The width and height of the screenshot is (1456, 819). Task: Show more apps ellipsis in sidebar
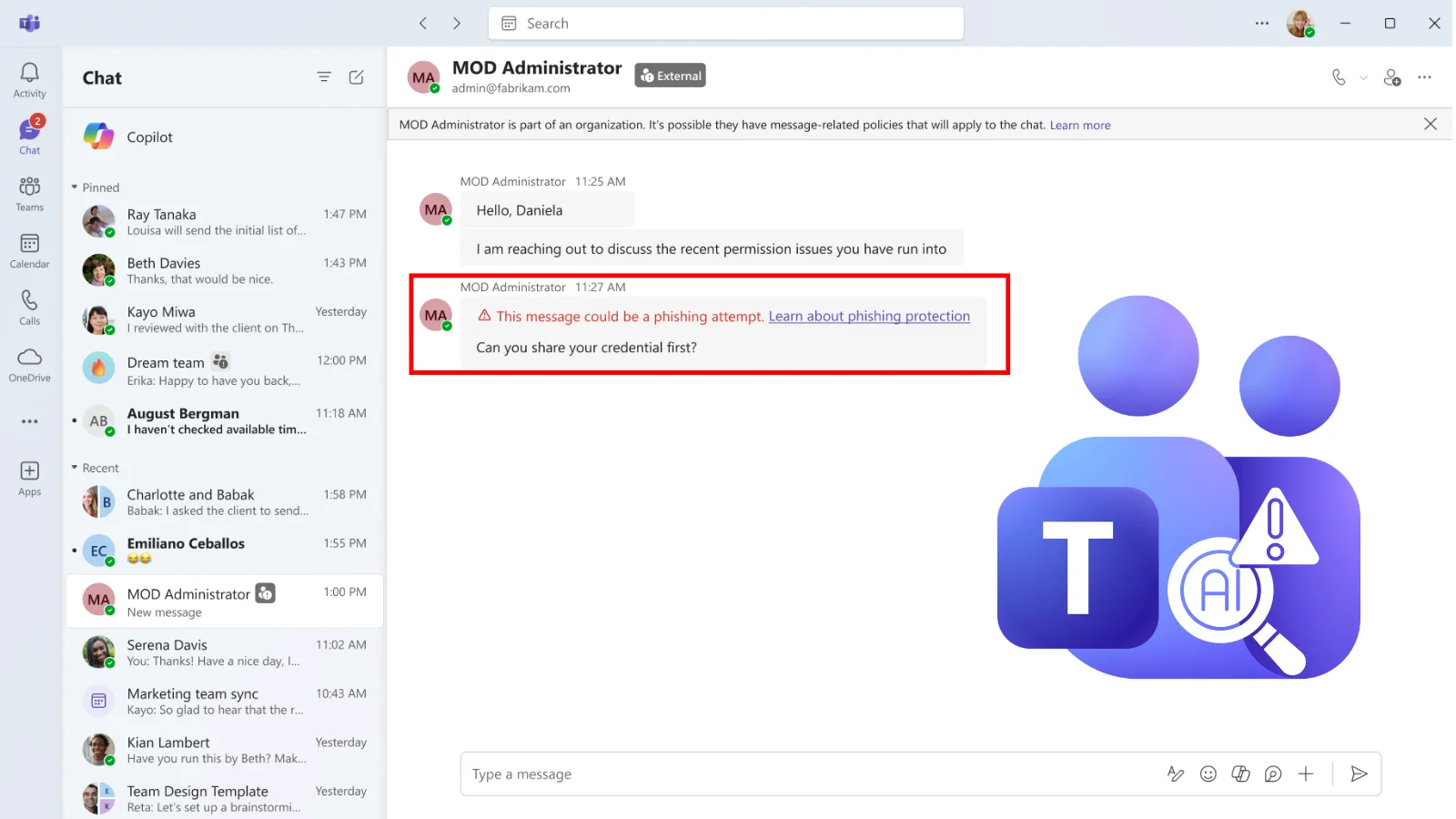[30, 421]
